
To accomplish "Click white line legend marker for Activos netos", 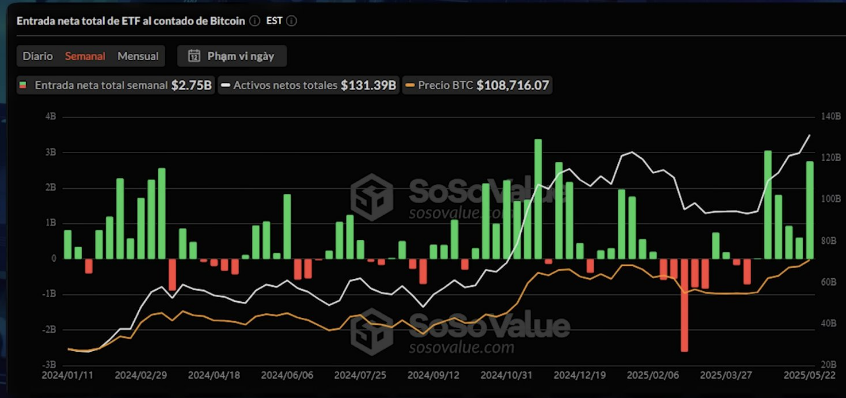I will [x=226, y=85].
